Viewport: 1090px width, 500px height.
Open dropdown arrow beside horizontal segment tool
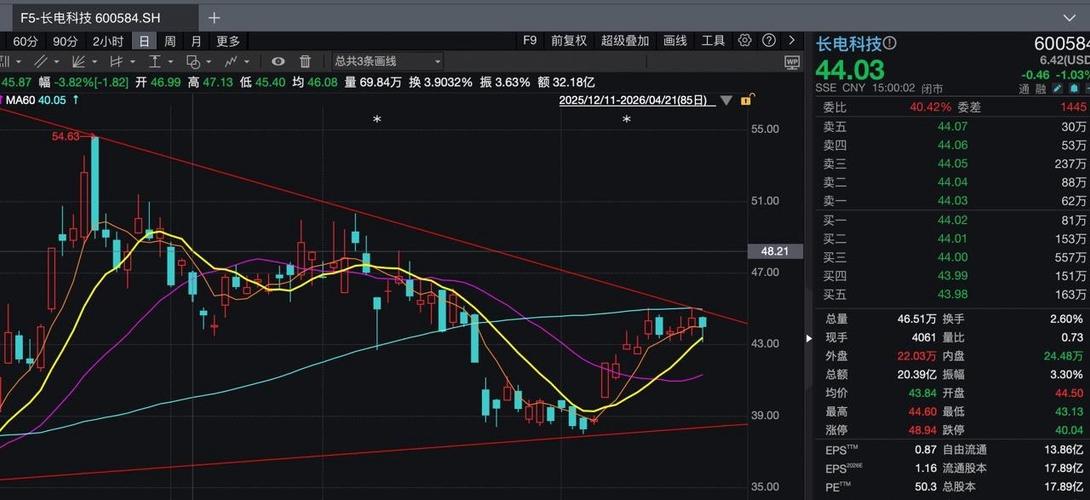(133, 62)
